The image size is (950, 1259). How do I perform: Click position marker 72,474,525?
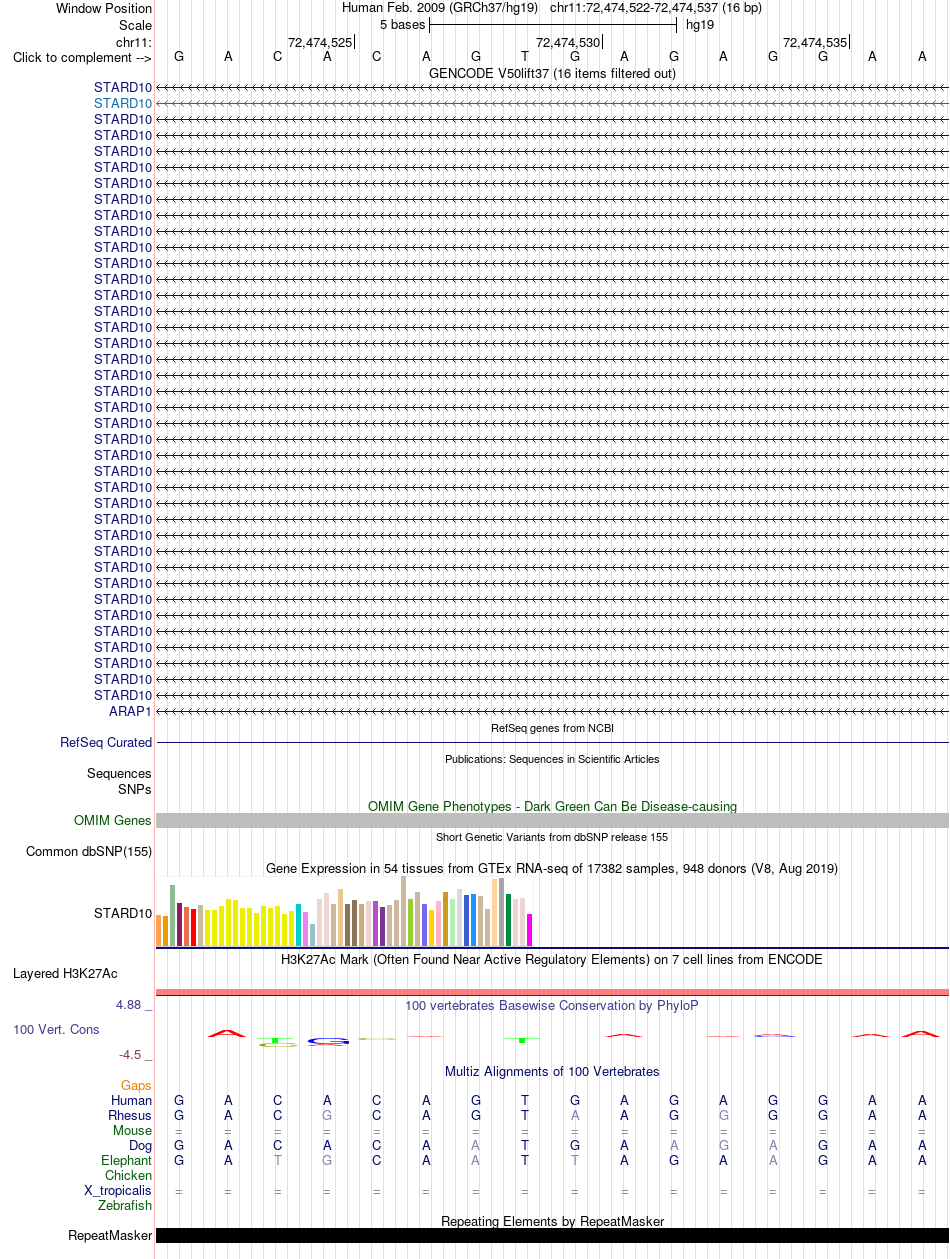click(320, 42)
